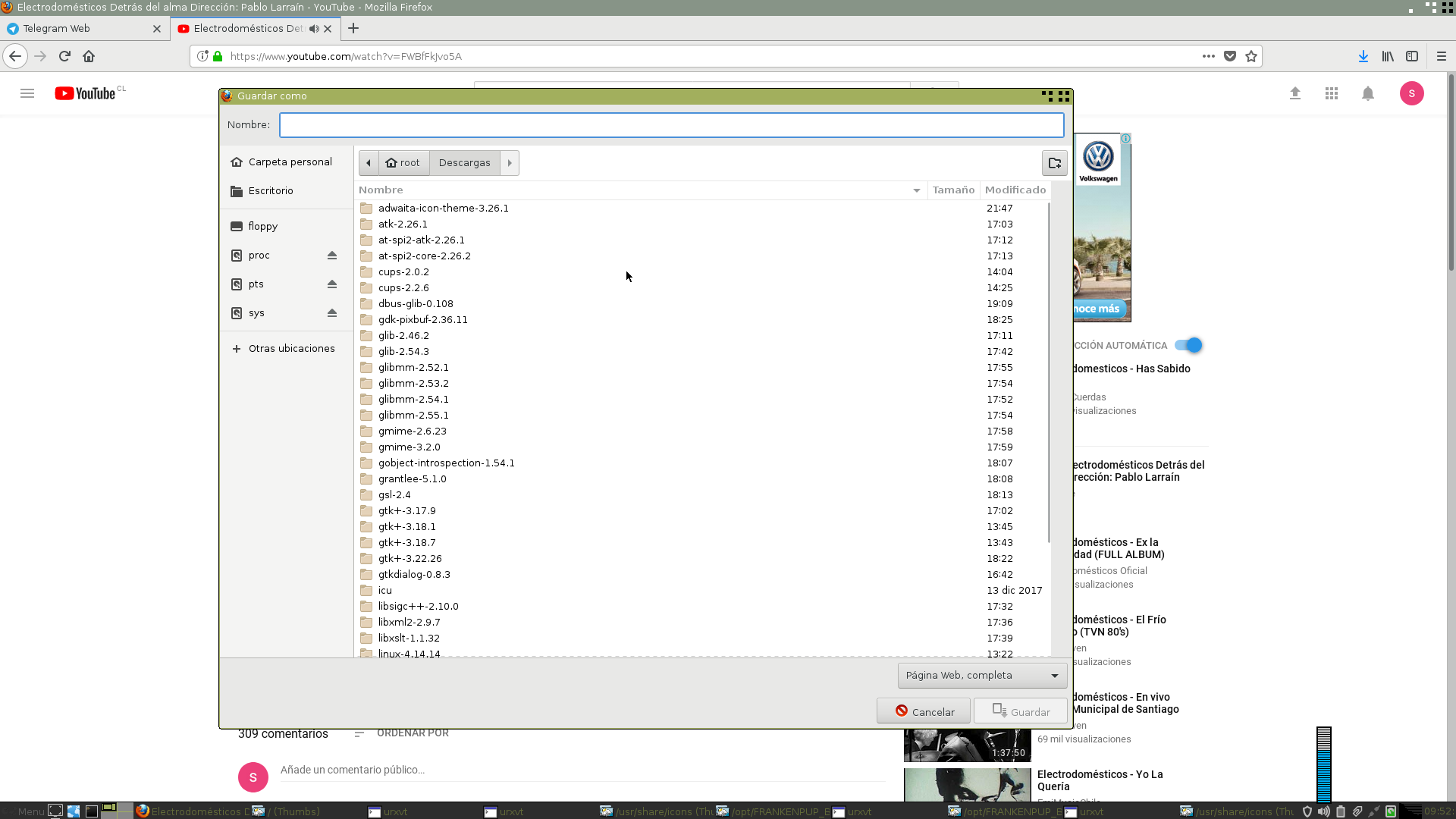
Task: Click the comment box 'Añade un comentario público'
Action: pyautogui.click(x=582, y=770)
